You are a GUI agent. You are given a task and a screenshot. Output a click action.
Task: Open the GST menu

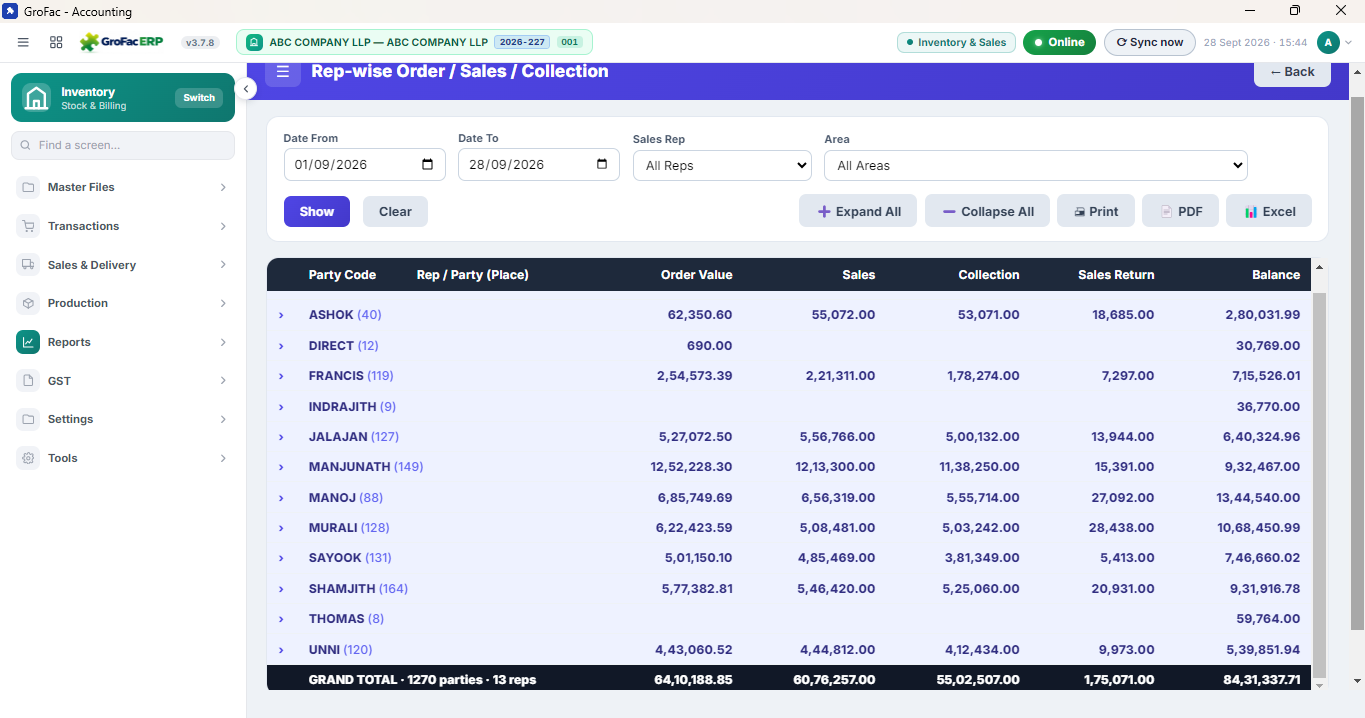tap(123, 381)
